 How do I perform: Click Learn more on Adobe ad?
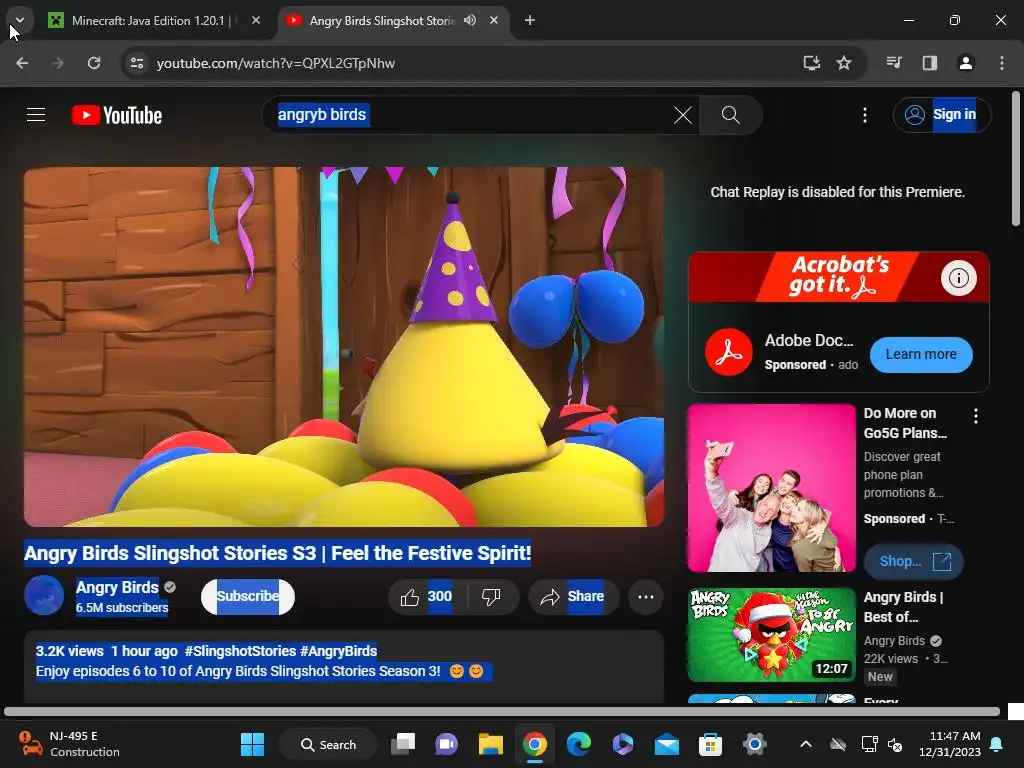click(921, 354)
